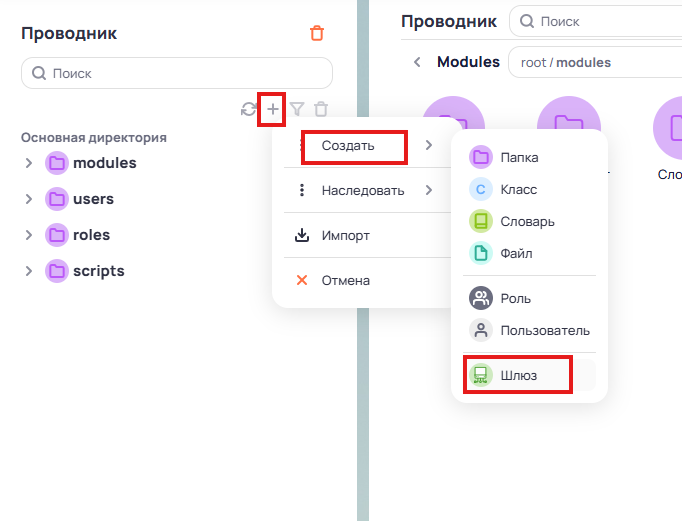Pick the Роль option
This screenshot has width=682, height=521.
(x=516, y=298)
